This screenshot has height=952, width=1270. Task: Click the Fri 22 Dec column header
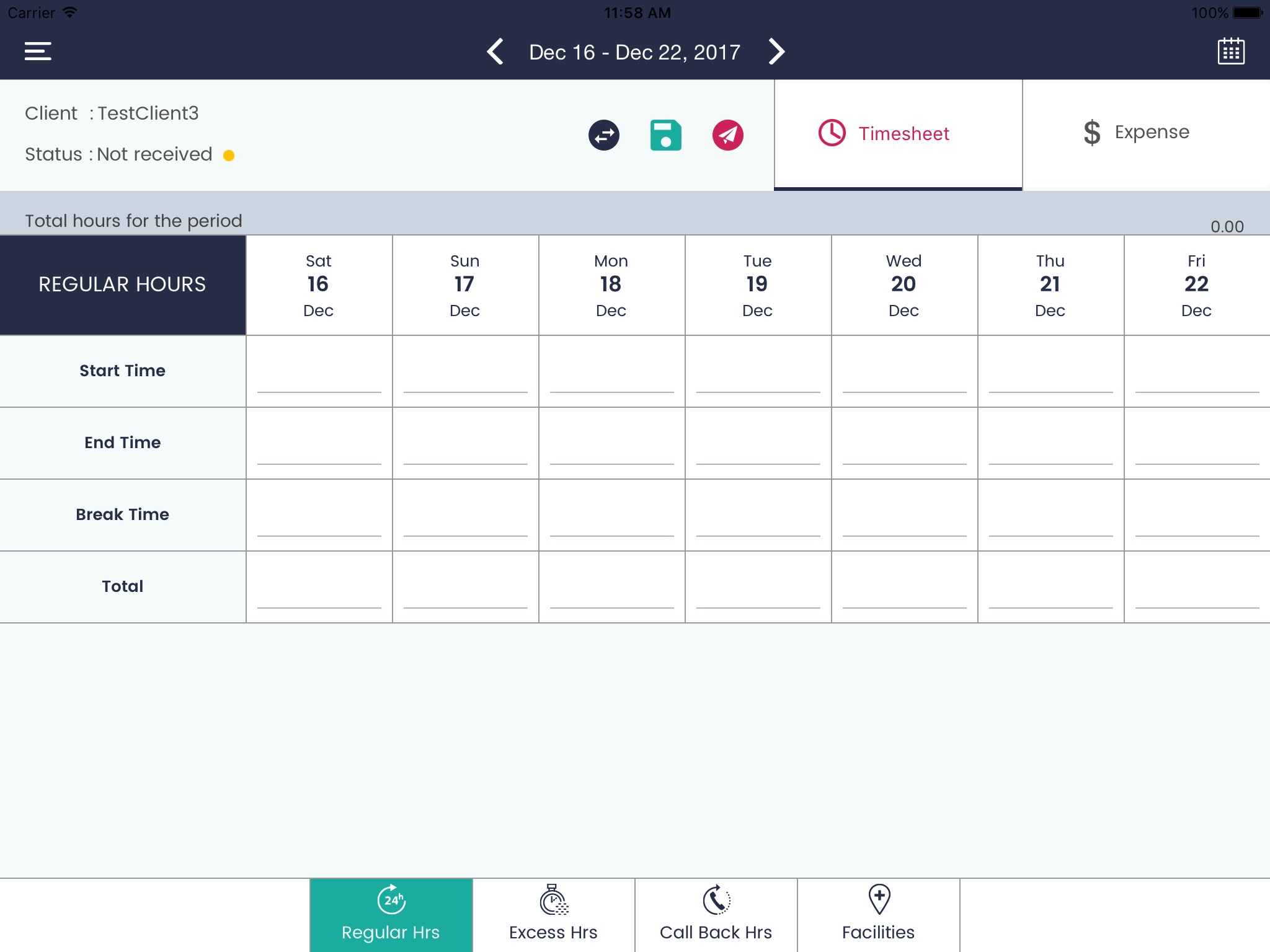coord(1197,285)
